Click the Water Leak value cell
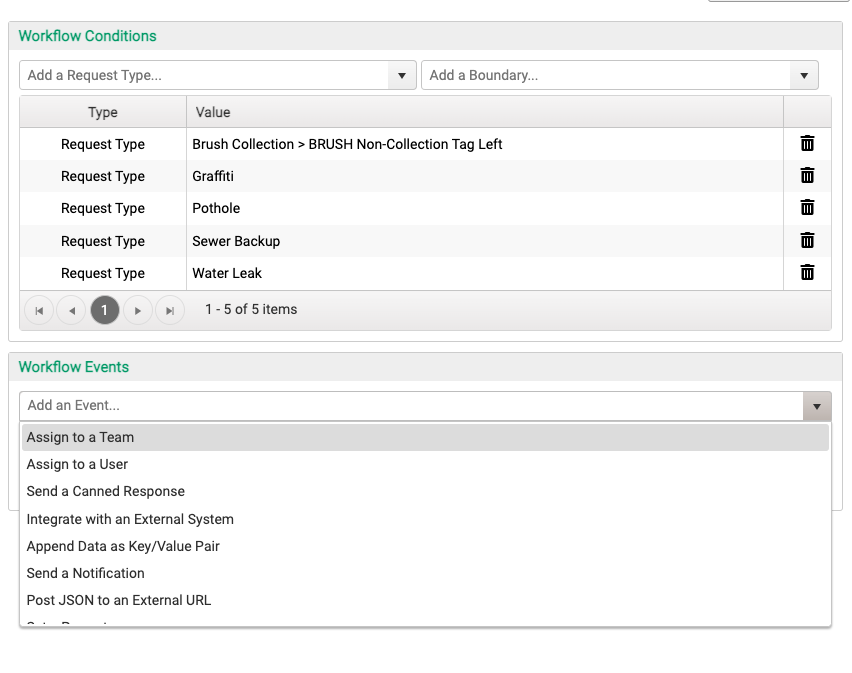Viewport: 852px width, 673px height. (485, 273)
